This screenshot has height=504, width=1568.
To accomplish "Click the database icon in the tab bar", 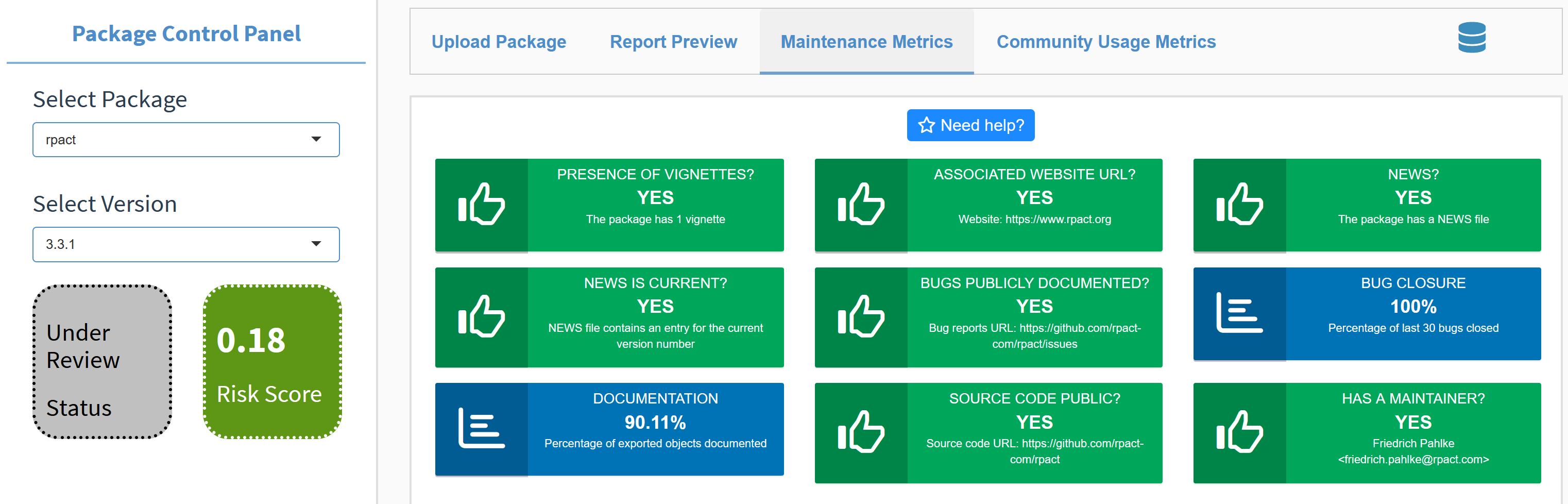I will coord(1471,38).
